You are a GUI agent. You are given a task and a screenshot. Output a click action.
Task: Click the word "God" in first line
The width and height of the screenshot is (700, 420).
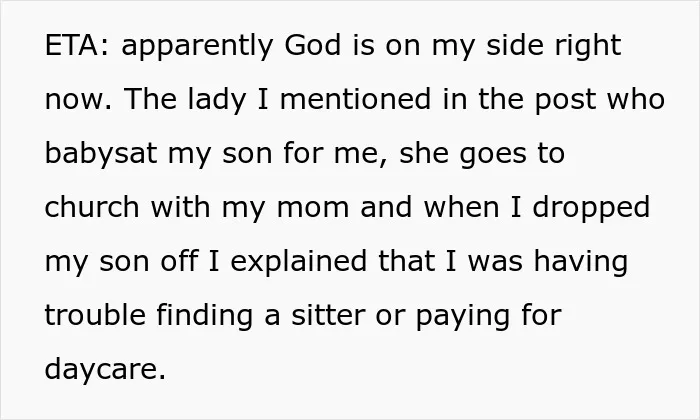pos(312,45)
